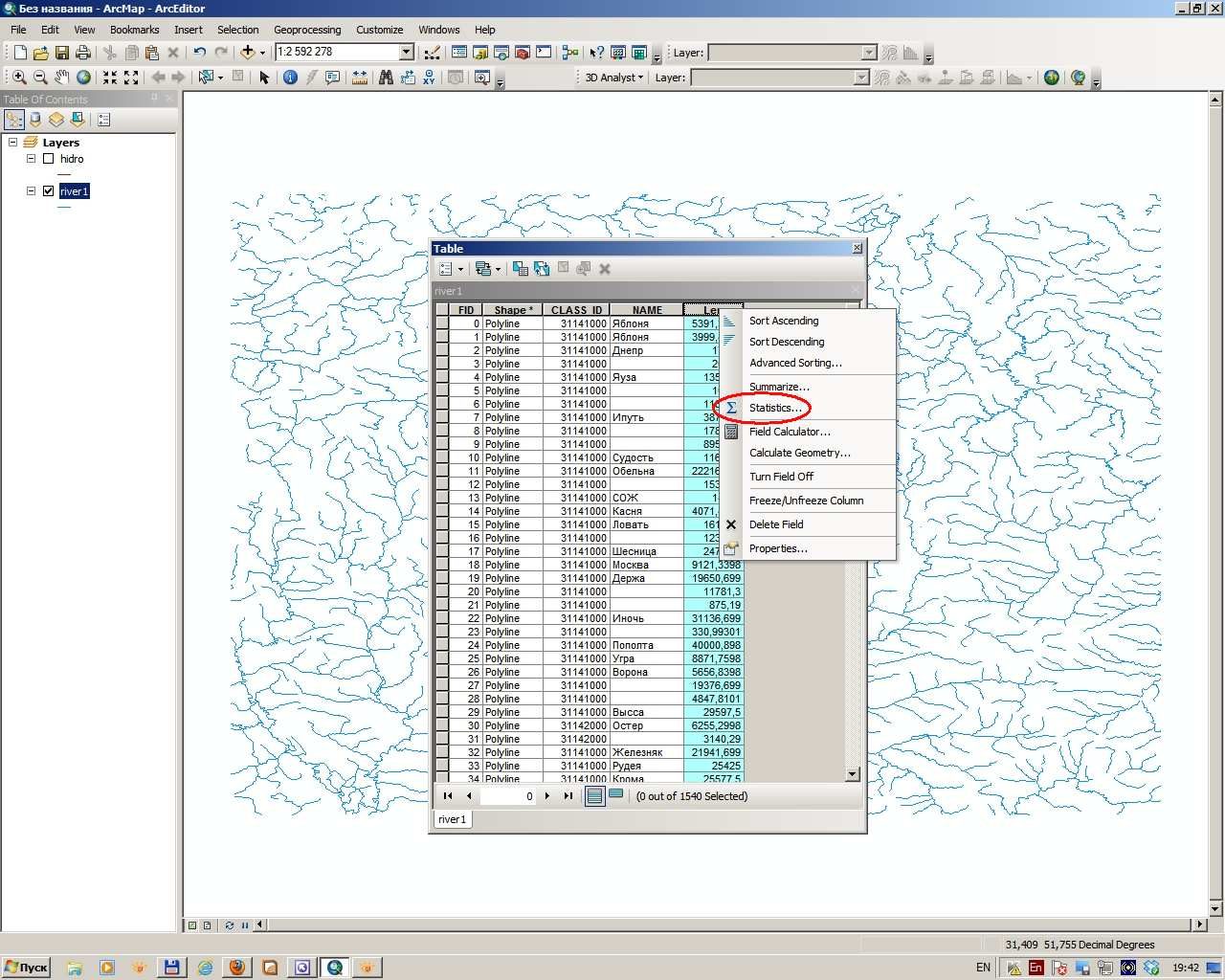Image resolution: width=1225 pixels, height=980 pixels.
Task: Select the river1 tab in Table window
Action: click(x=452, y=819)
